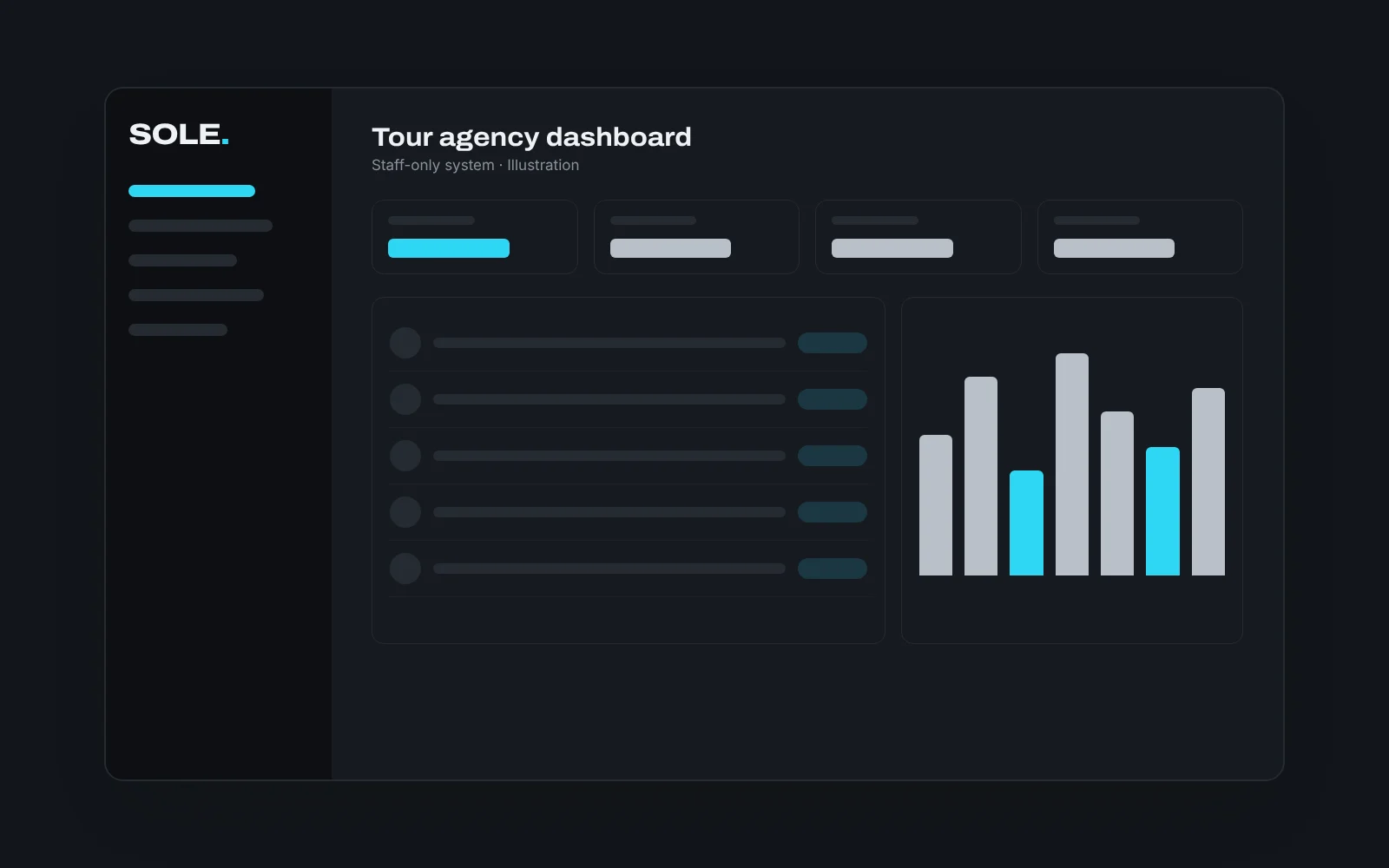Select the first, shortest gray bar in the chart

point(936,505)
